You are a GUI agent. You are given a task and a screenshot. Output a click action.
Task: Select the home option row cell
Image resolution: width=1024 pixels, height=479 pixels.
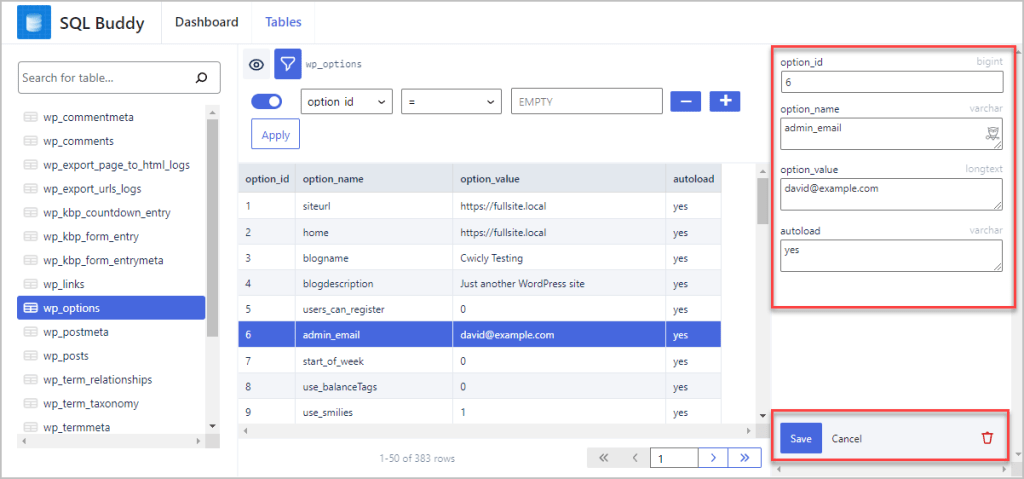coord(374,233)
